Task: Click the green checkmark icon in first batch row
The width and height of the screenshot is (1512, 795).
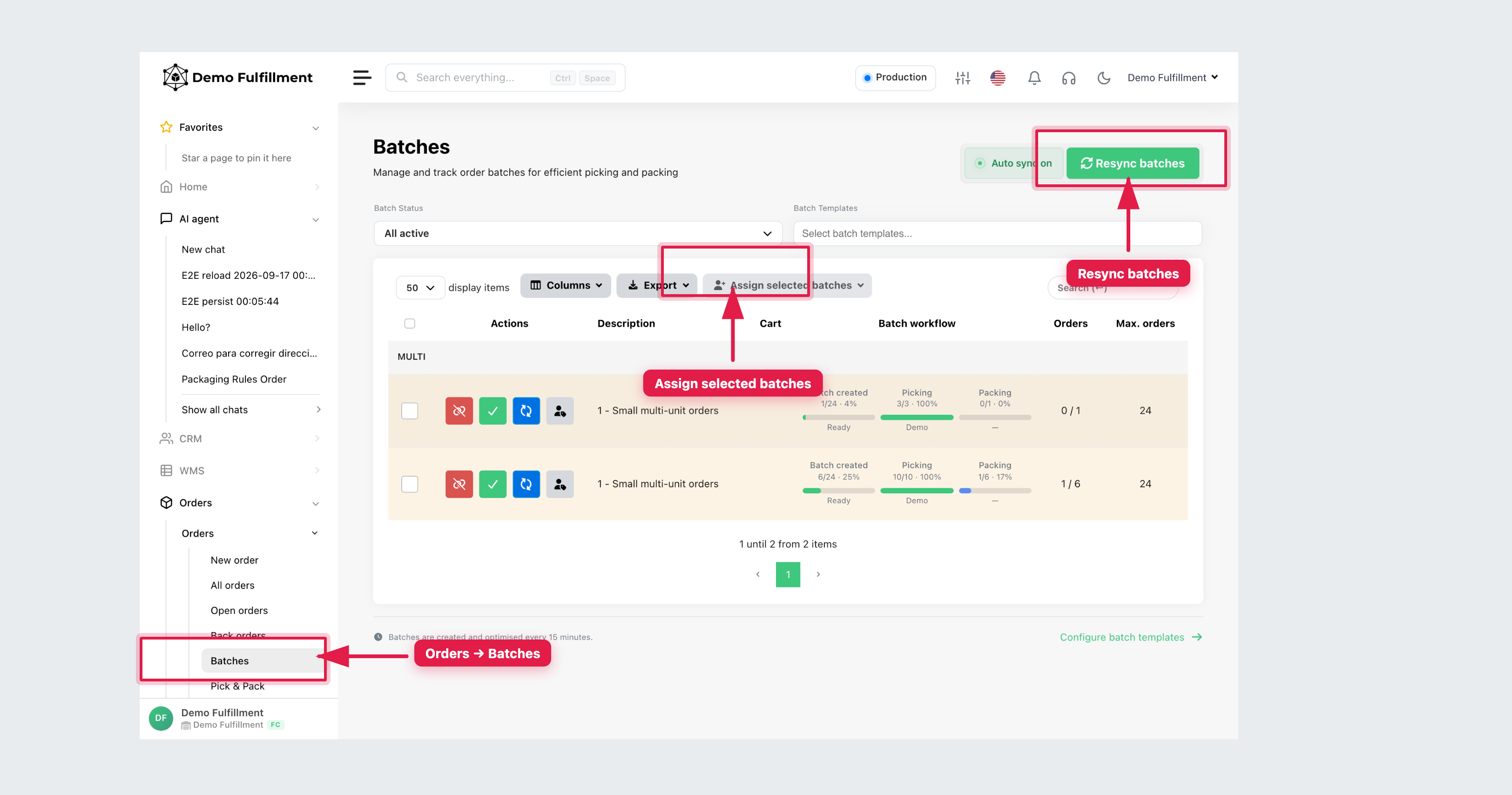Action: [x=493, y=411]
